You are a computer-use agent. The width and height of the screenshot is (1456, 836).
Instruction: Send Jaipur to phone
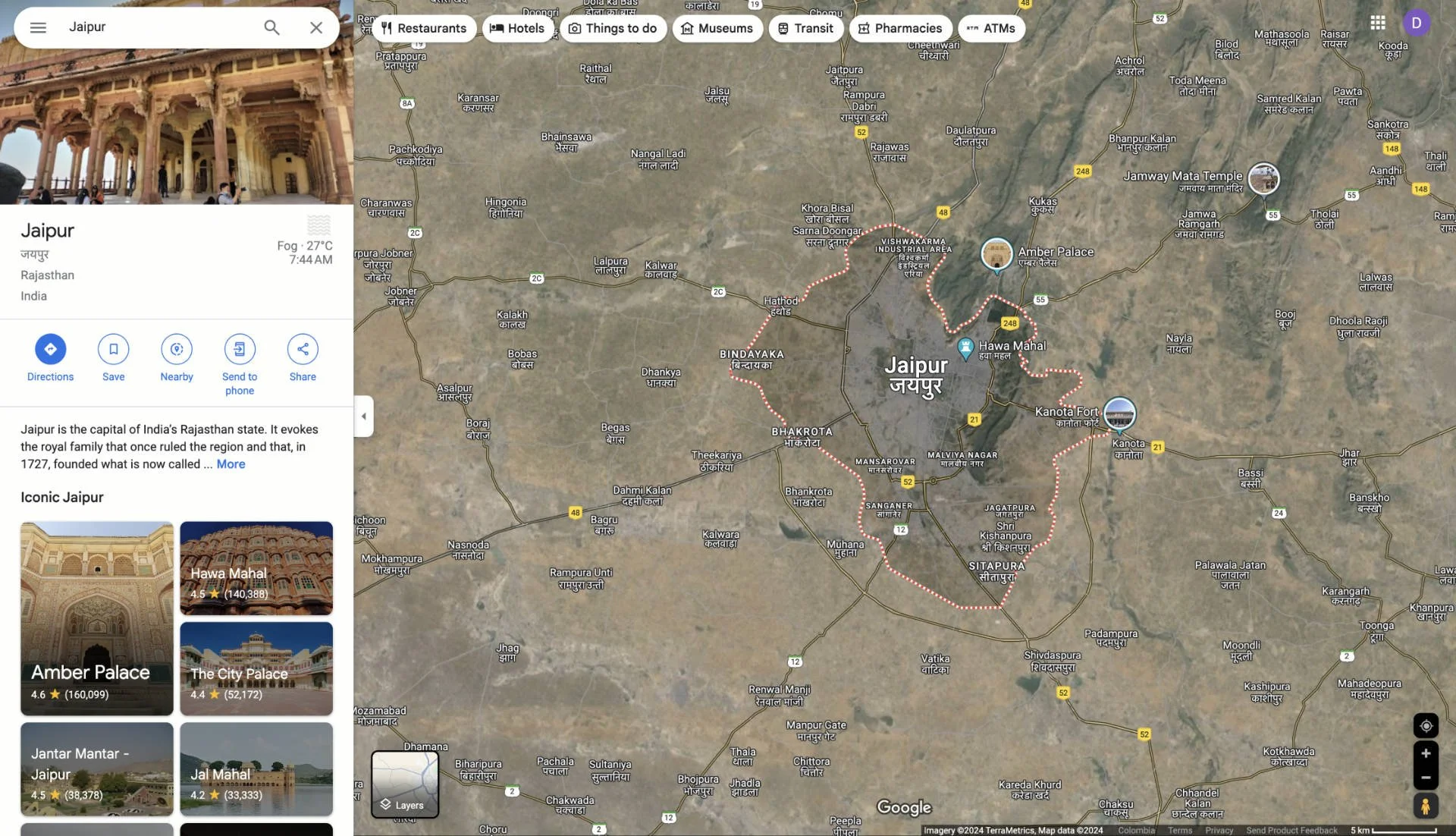click(x=240, y=365)
